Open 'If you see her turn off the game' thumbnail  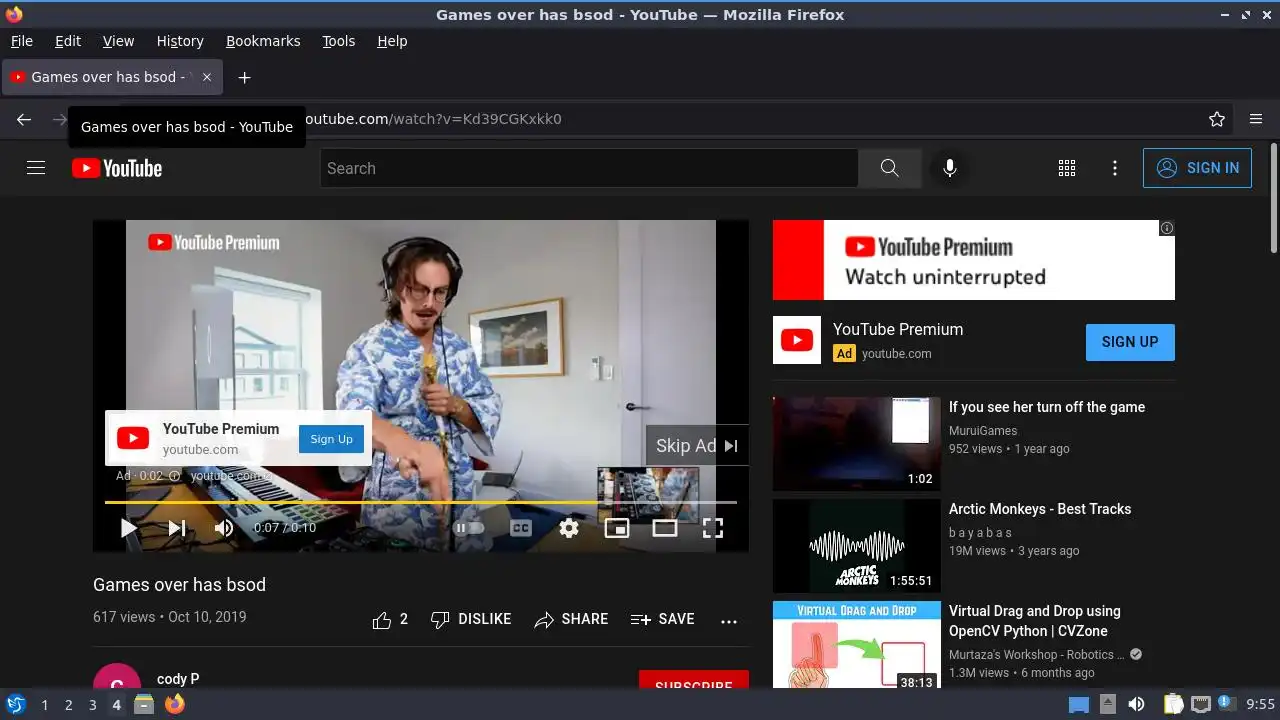(x=857, y=444)
